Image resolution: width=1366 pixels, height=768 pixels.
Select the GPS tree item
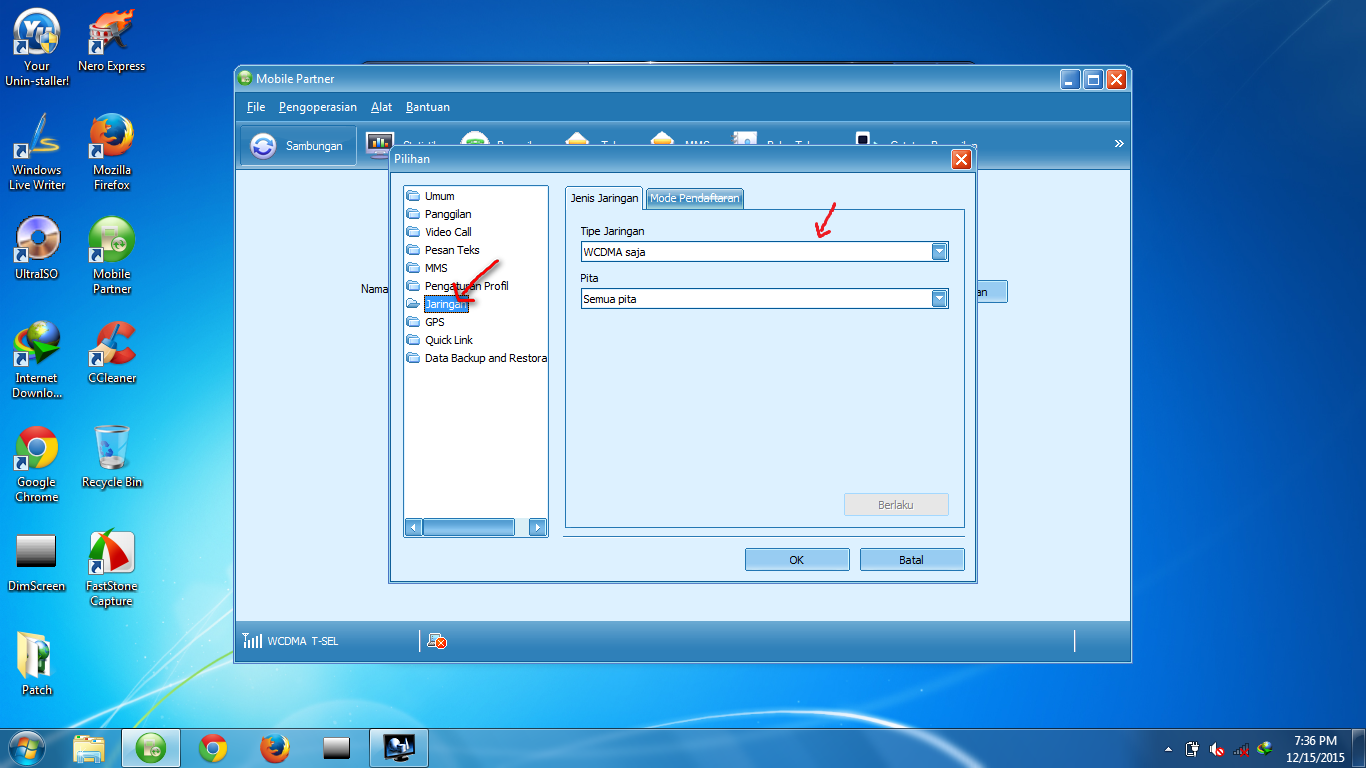point(434,322)
